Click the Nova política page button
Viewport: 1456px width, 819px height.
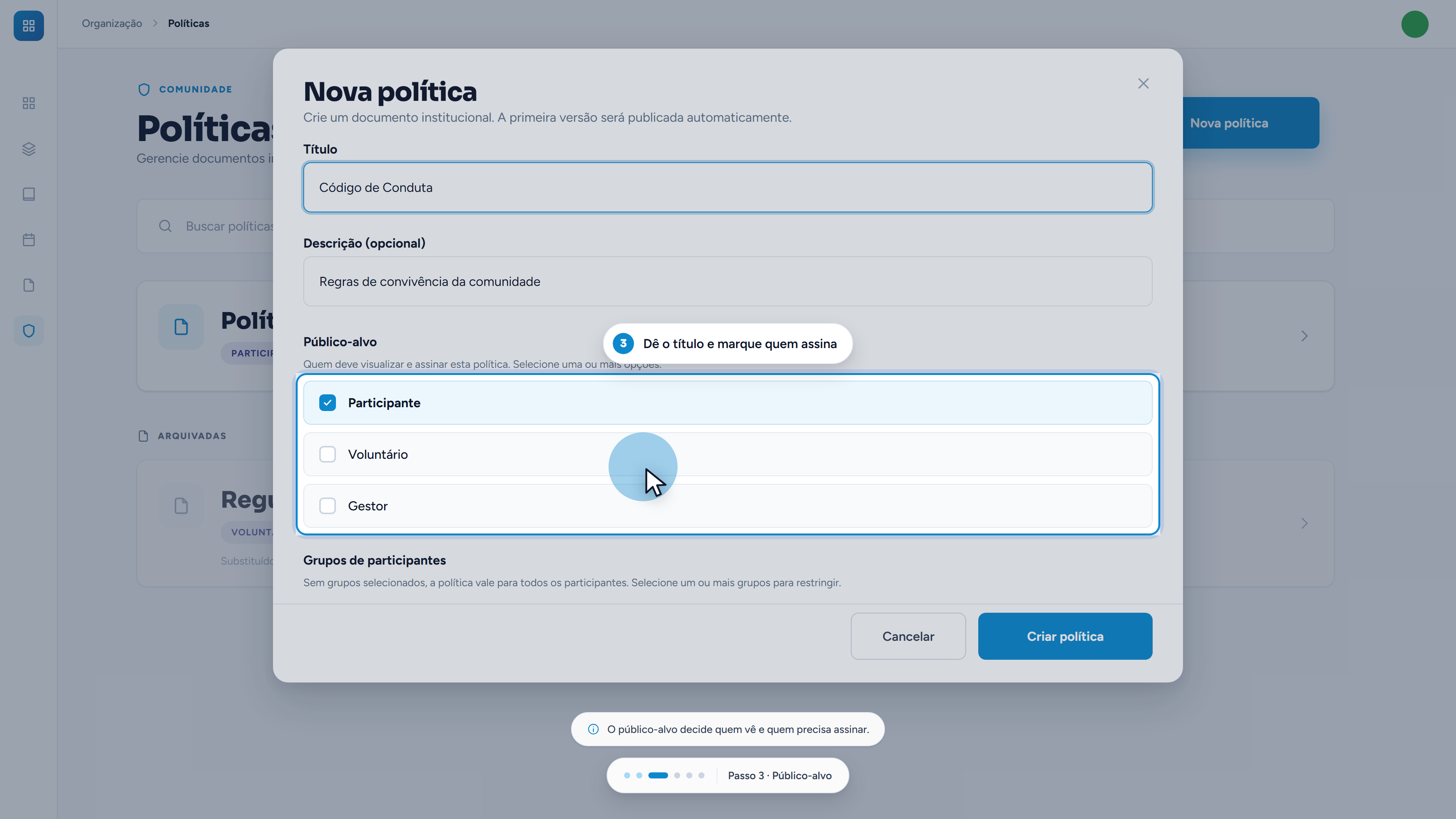point(1250,122)
